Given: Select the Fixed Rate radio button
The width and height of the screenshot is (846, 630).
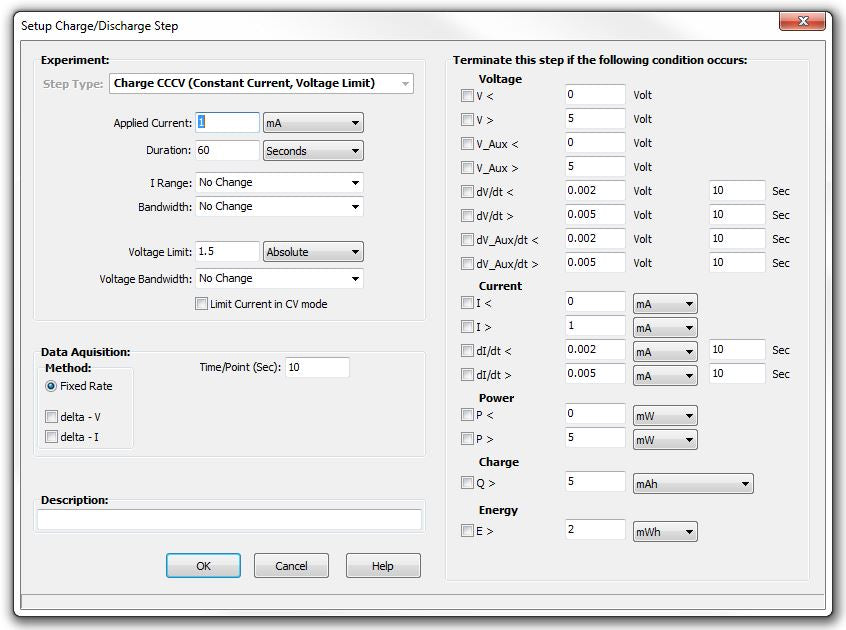Looking at the screenshot, I should (x=52, y=386).
